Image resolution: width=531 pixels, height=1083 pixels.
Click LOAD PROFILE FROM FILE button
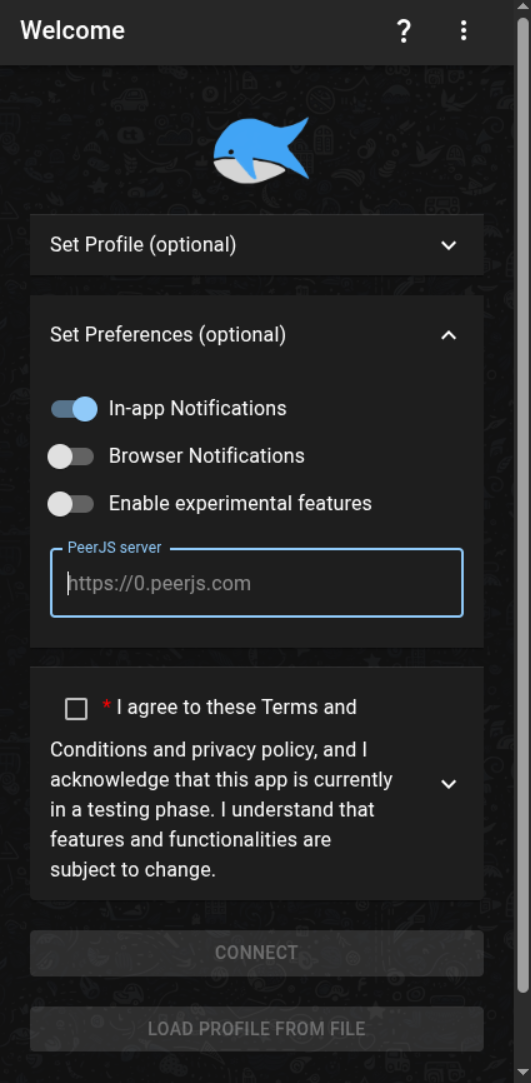(x=257, y=1029)
